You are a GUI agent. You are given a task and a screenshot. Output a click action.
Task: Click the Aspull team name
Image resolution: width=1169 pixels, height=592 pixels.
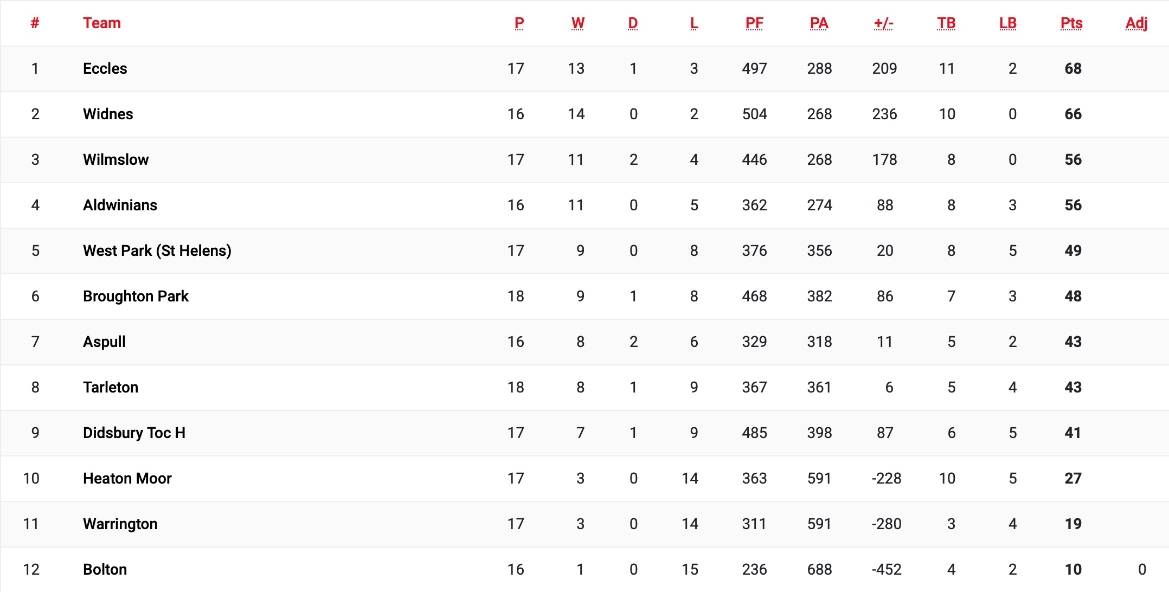coord(104,342)
